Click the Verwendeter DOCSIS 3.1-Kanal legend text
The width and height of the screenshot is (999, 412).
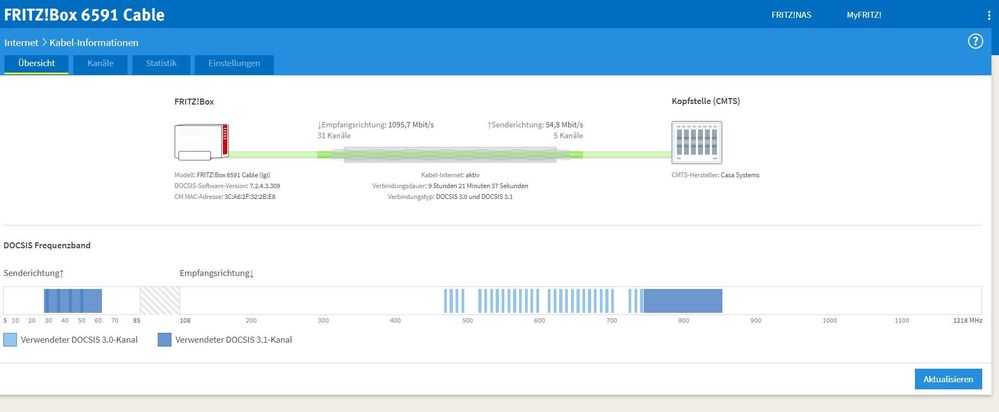(x=234, y=340)
